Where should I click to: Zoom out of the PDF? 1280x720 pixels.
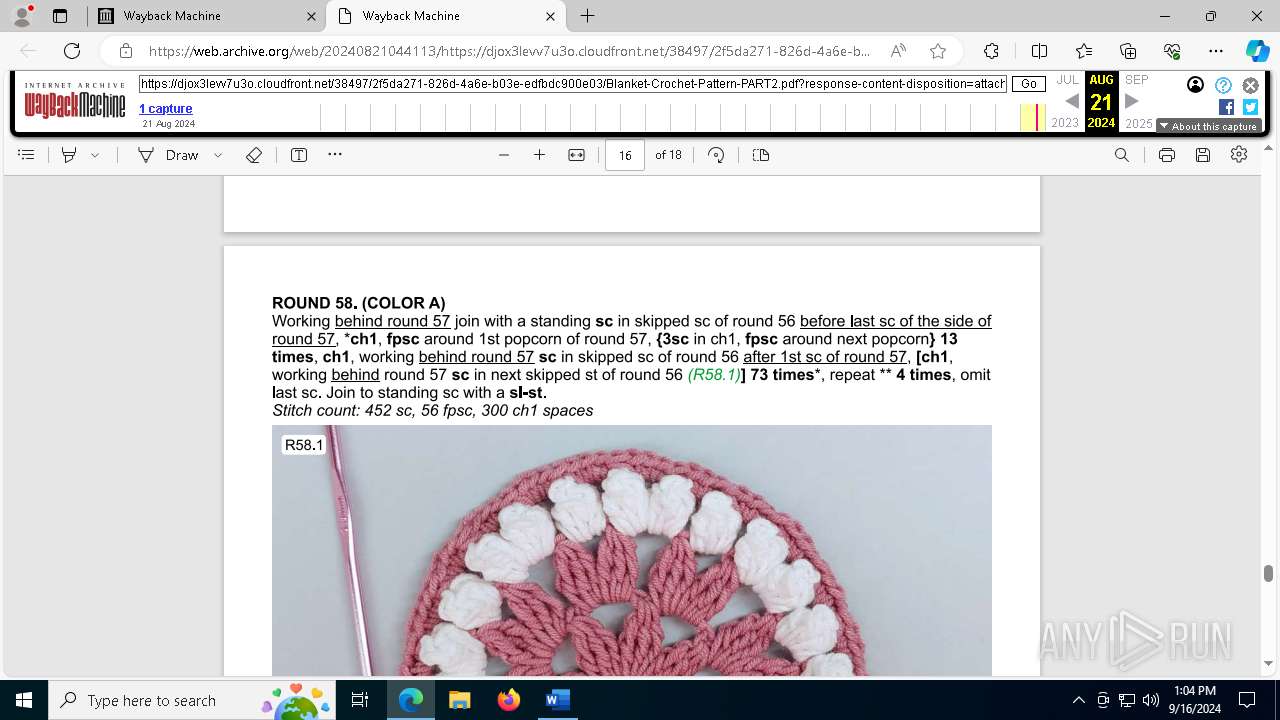(504, 155)
